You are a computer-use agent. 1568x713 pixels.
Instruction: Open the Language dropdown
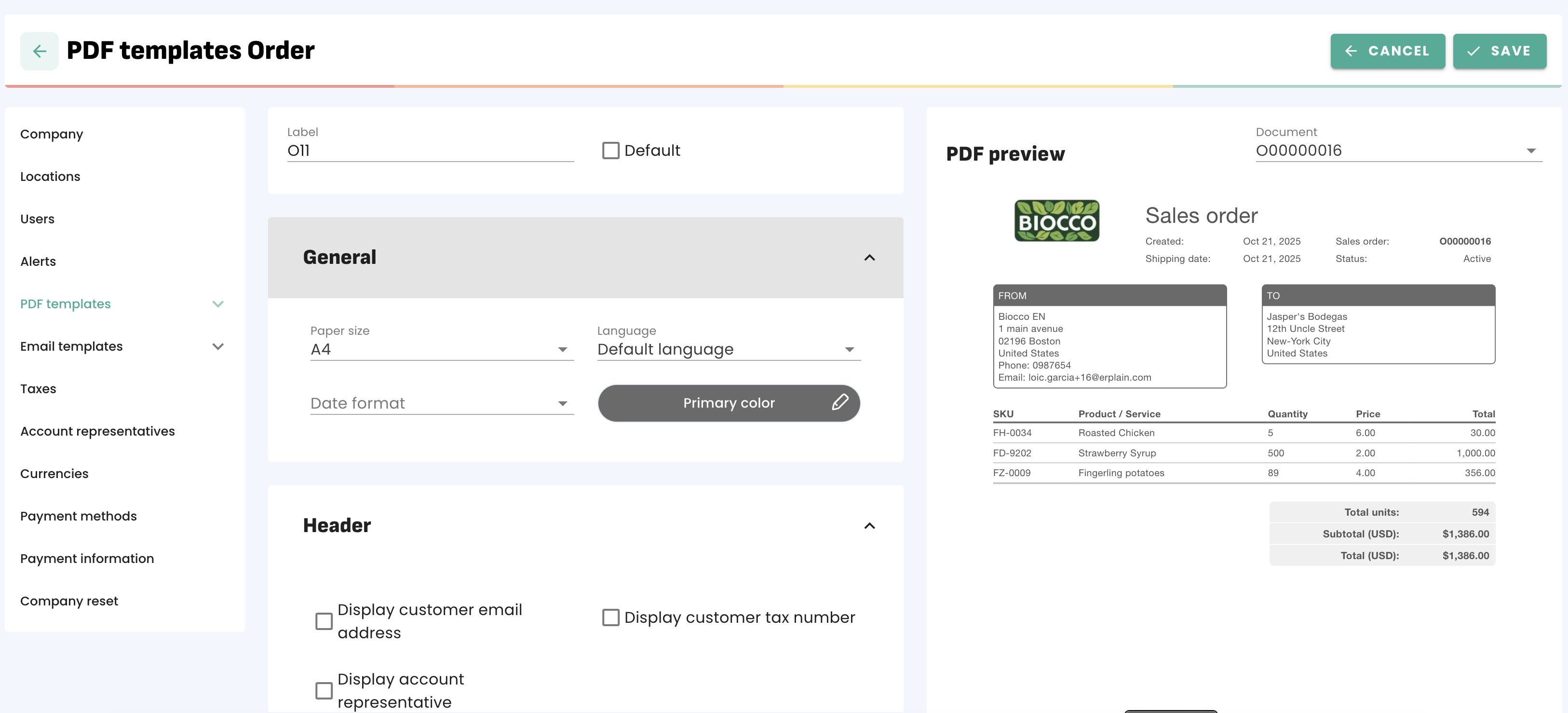pyautogui.click(x=729, y=349)
